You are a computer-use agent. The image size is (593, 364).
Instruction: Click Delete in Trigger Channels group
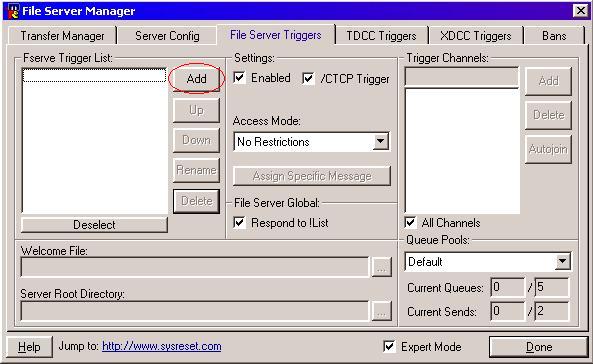point(548,115)
